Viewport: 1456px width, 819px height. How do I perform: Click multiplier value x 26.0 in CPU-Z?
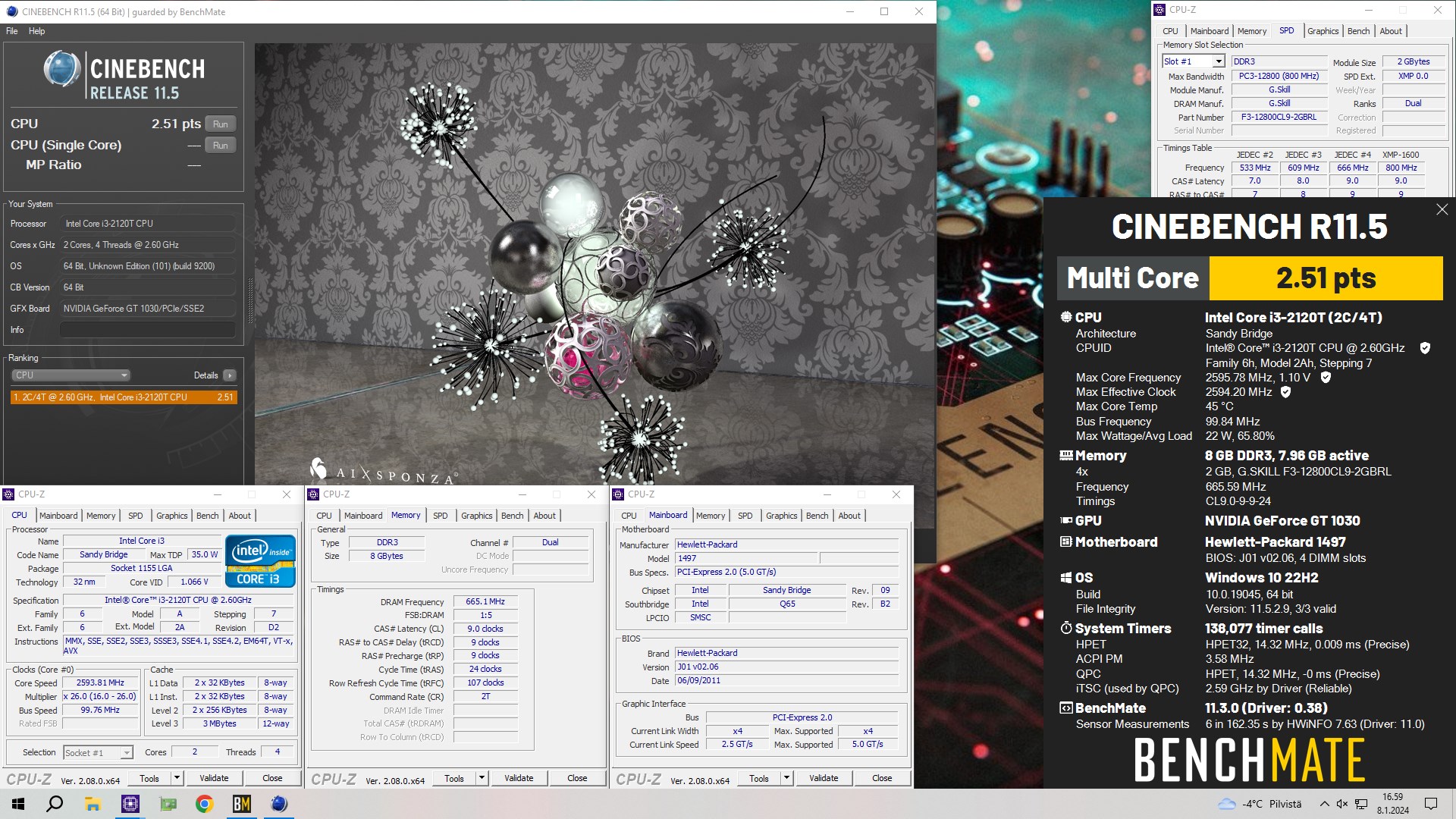coord(100,696)
